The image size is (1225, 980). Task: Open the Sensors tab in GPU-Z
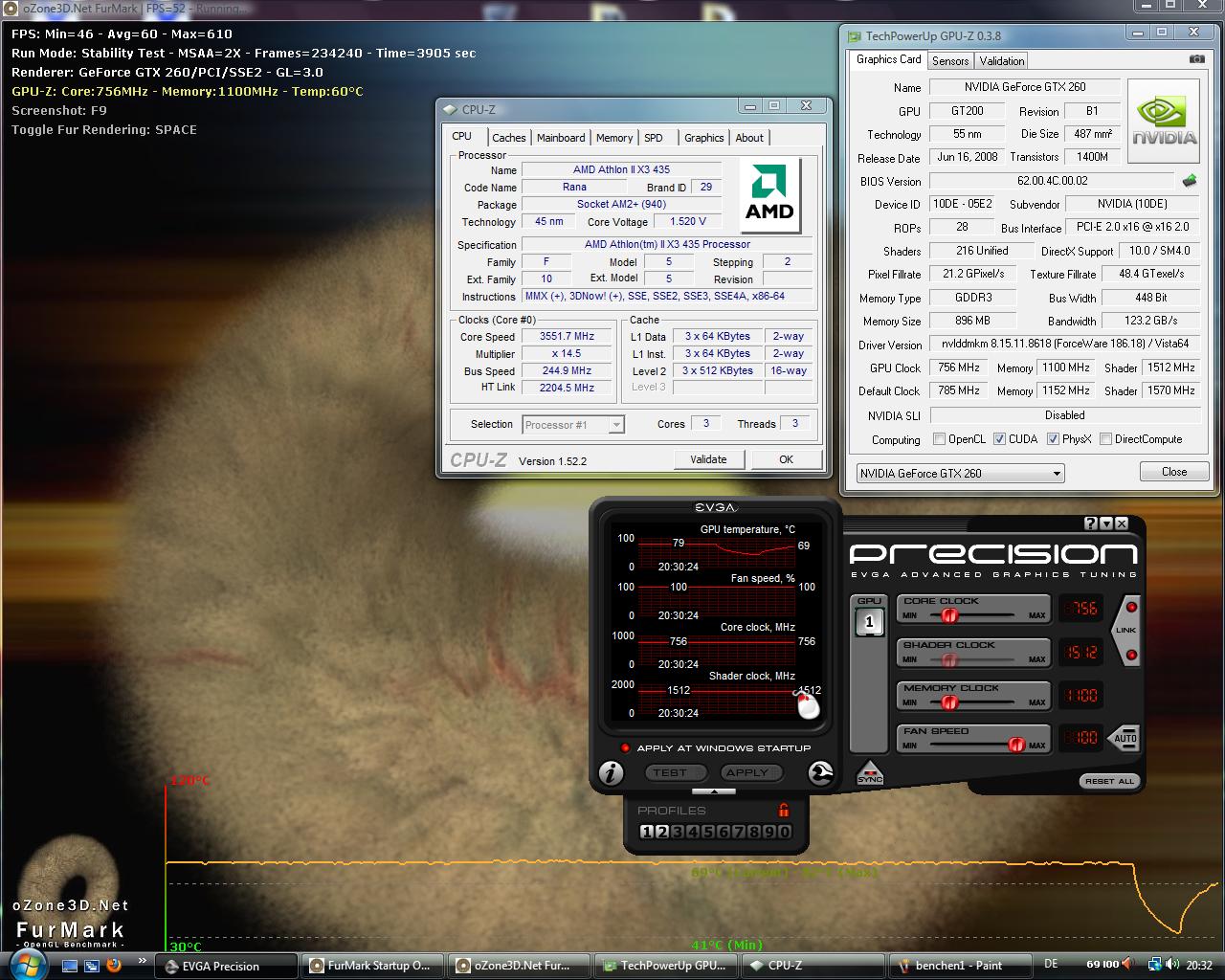point(950,60)
